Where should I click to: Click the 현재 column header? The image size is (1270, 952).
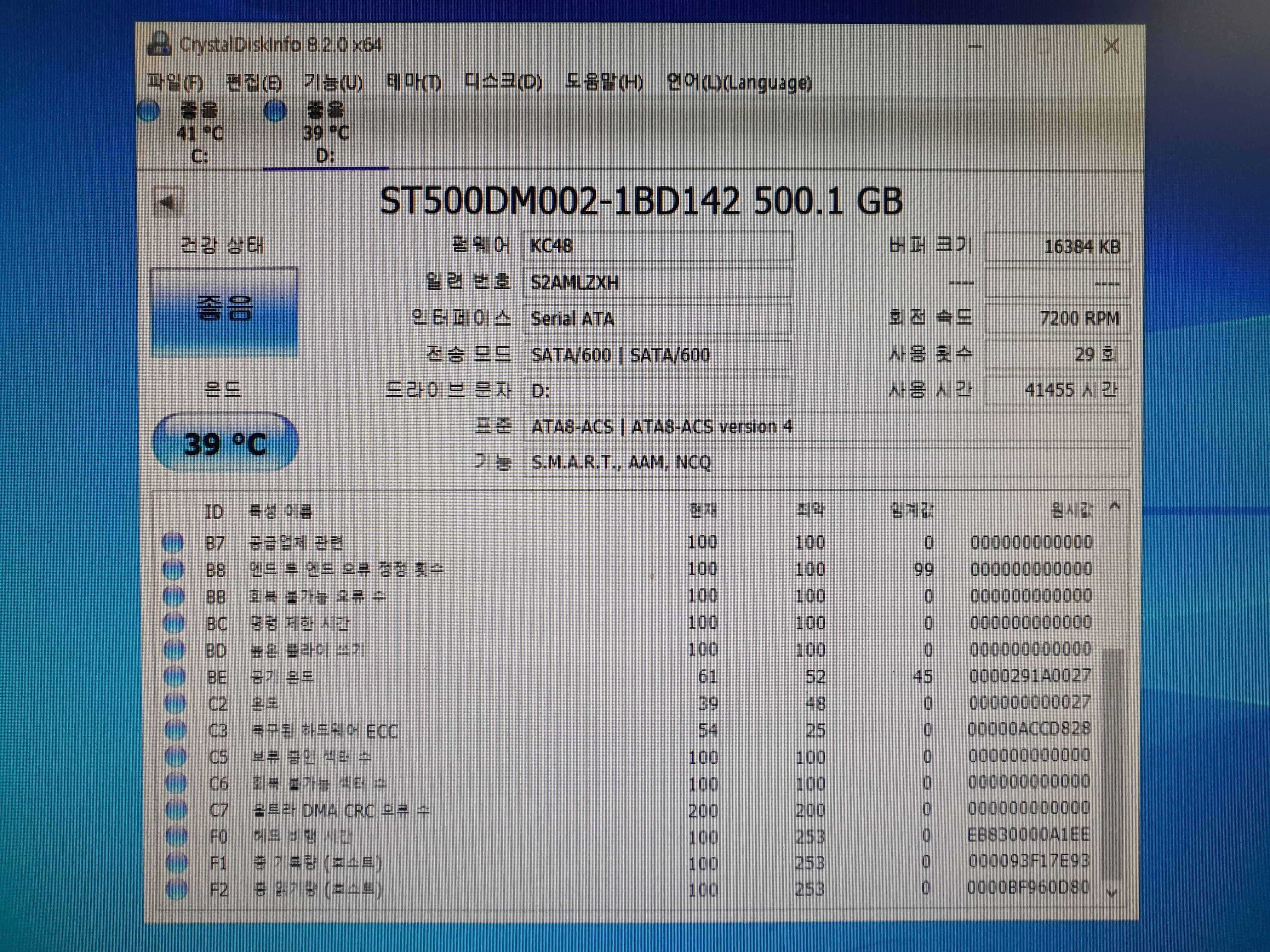pos(703,510)
